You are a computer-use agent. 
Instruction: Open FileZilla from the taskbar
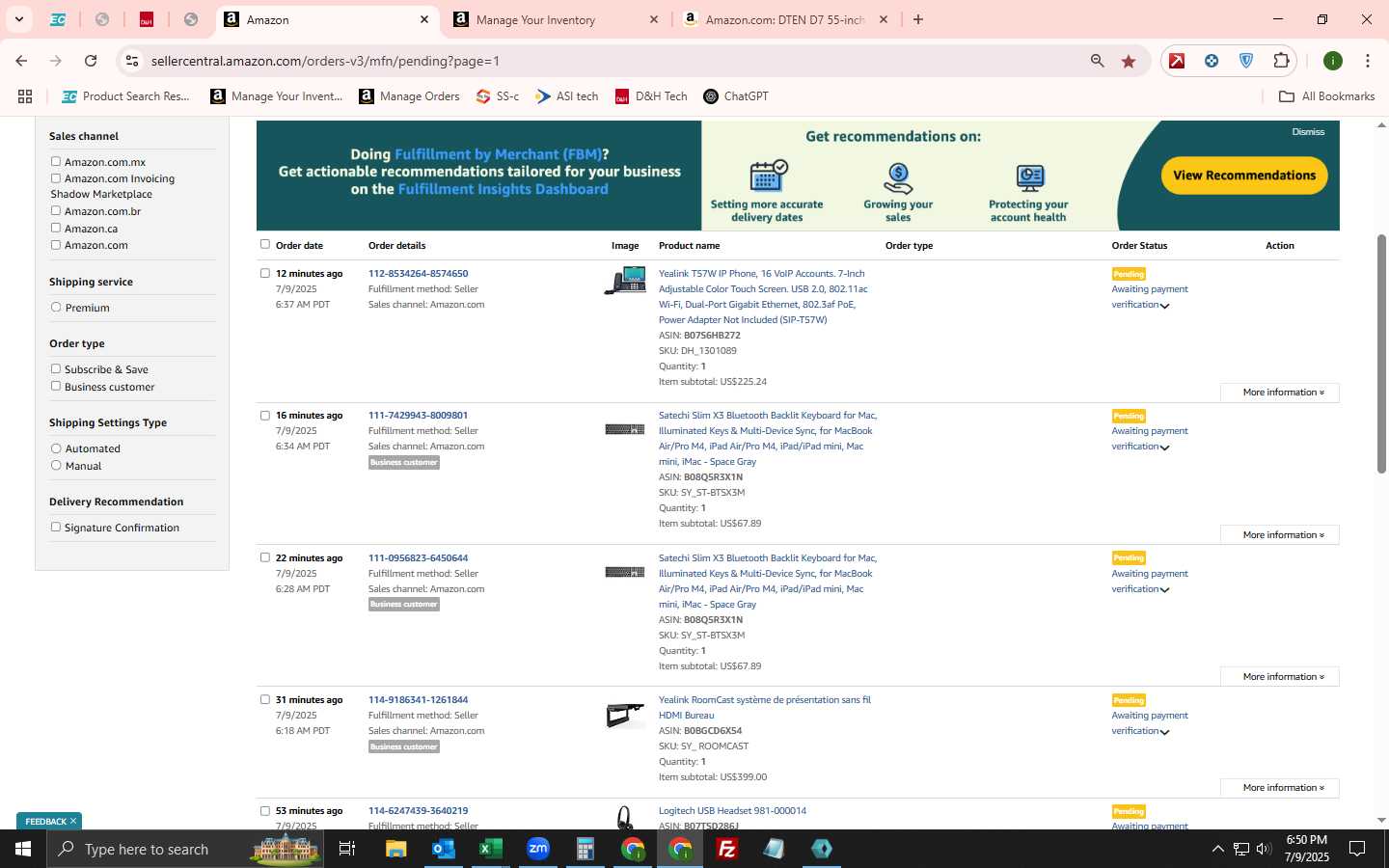click(x=727, y=849)
